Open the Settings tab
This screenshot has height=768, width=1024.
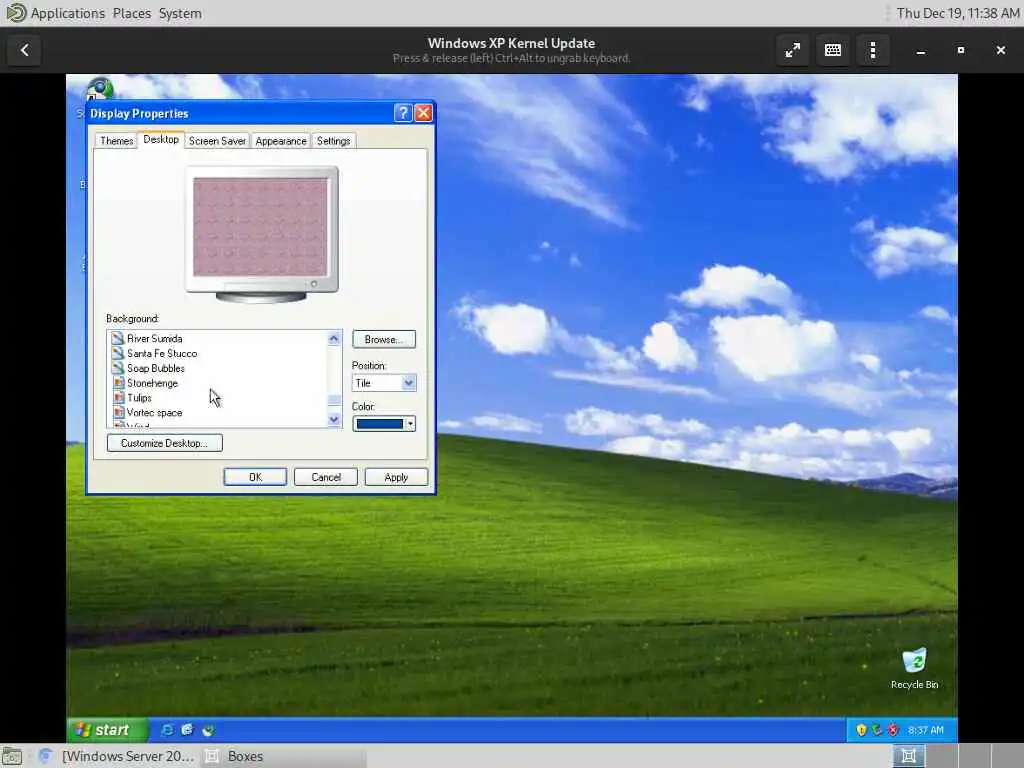tap(334, 141)
